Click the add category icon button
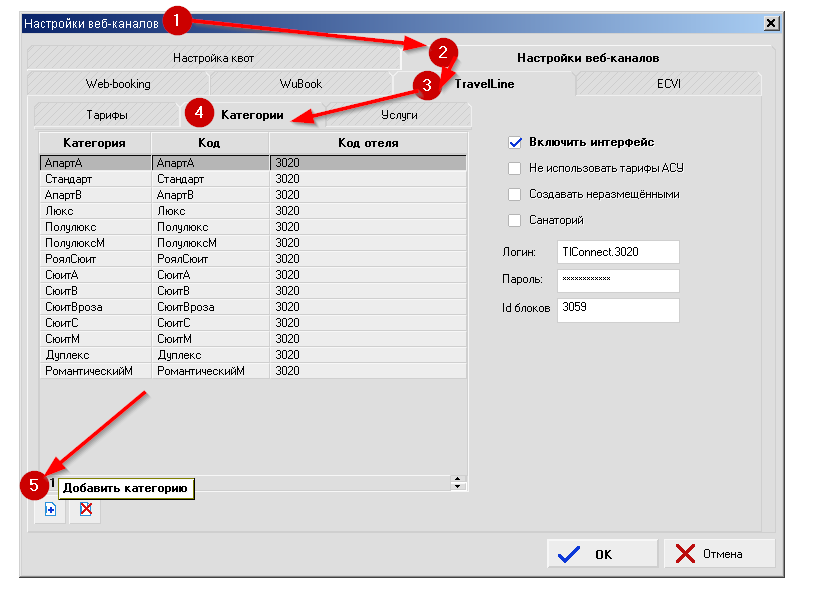Viewport: 826px width, 600px height. [x=50, y=510]
